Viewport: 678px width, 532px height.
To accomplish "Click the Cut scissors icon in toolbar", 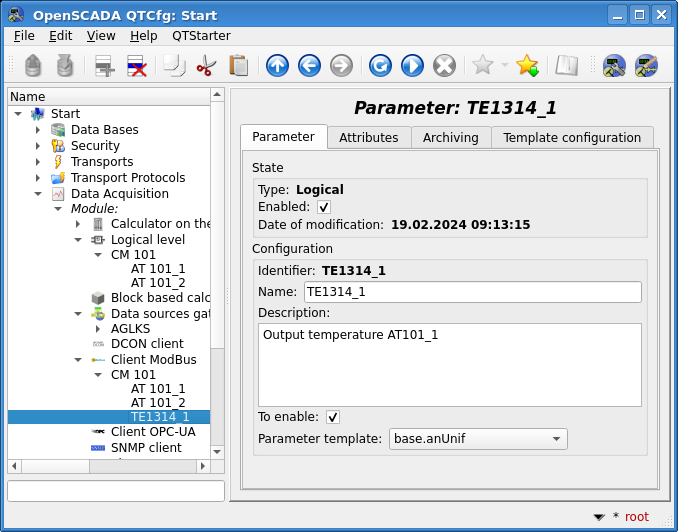I will point(206,66).
